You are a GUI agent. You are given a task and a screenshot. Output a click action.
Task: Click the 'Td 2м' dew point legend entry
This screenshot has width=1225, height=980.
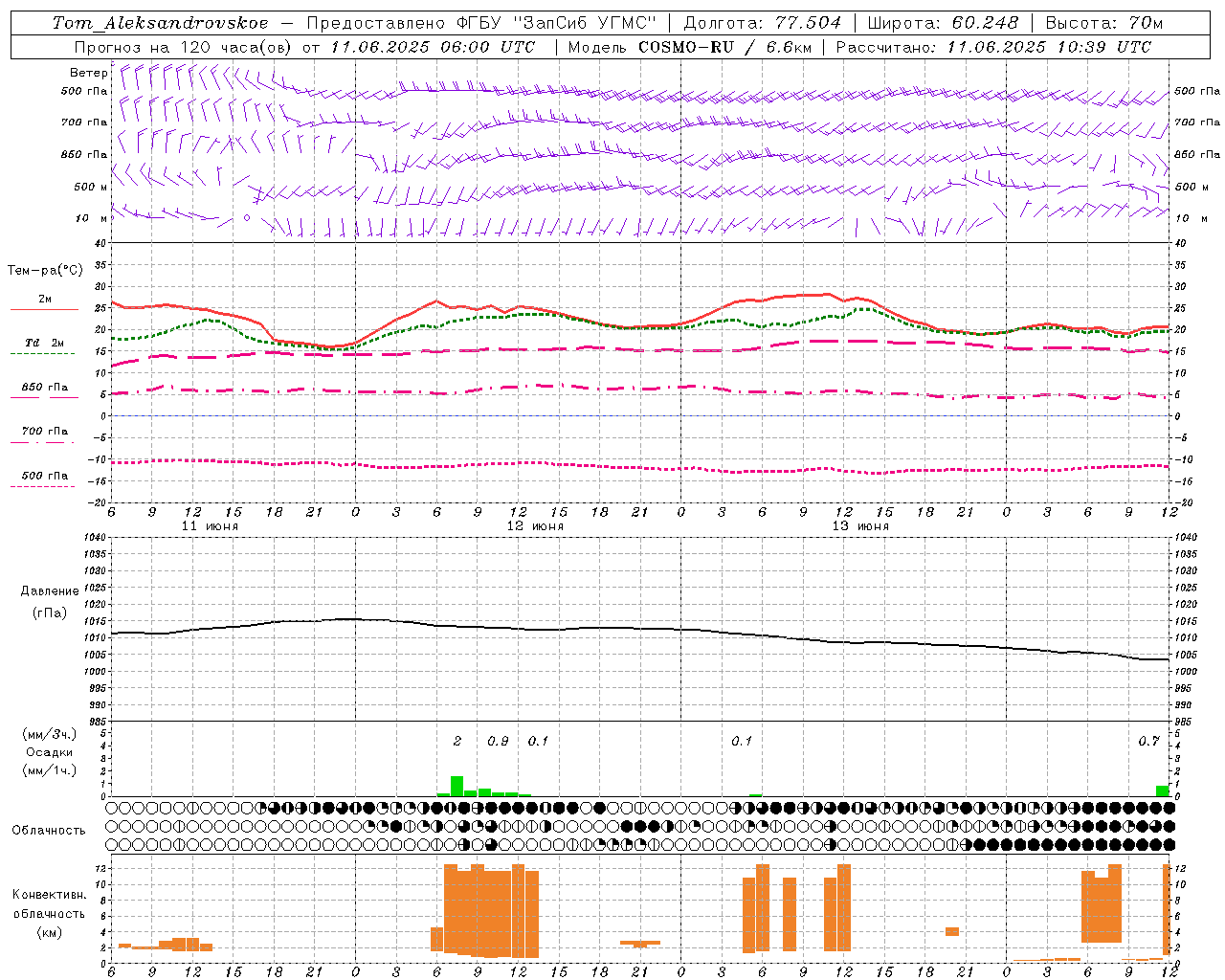[x=45, y=343]
